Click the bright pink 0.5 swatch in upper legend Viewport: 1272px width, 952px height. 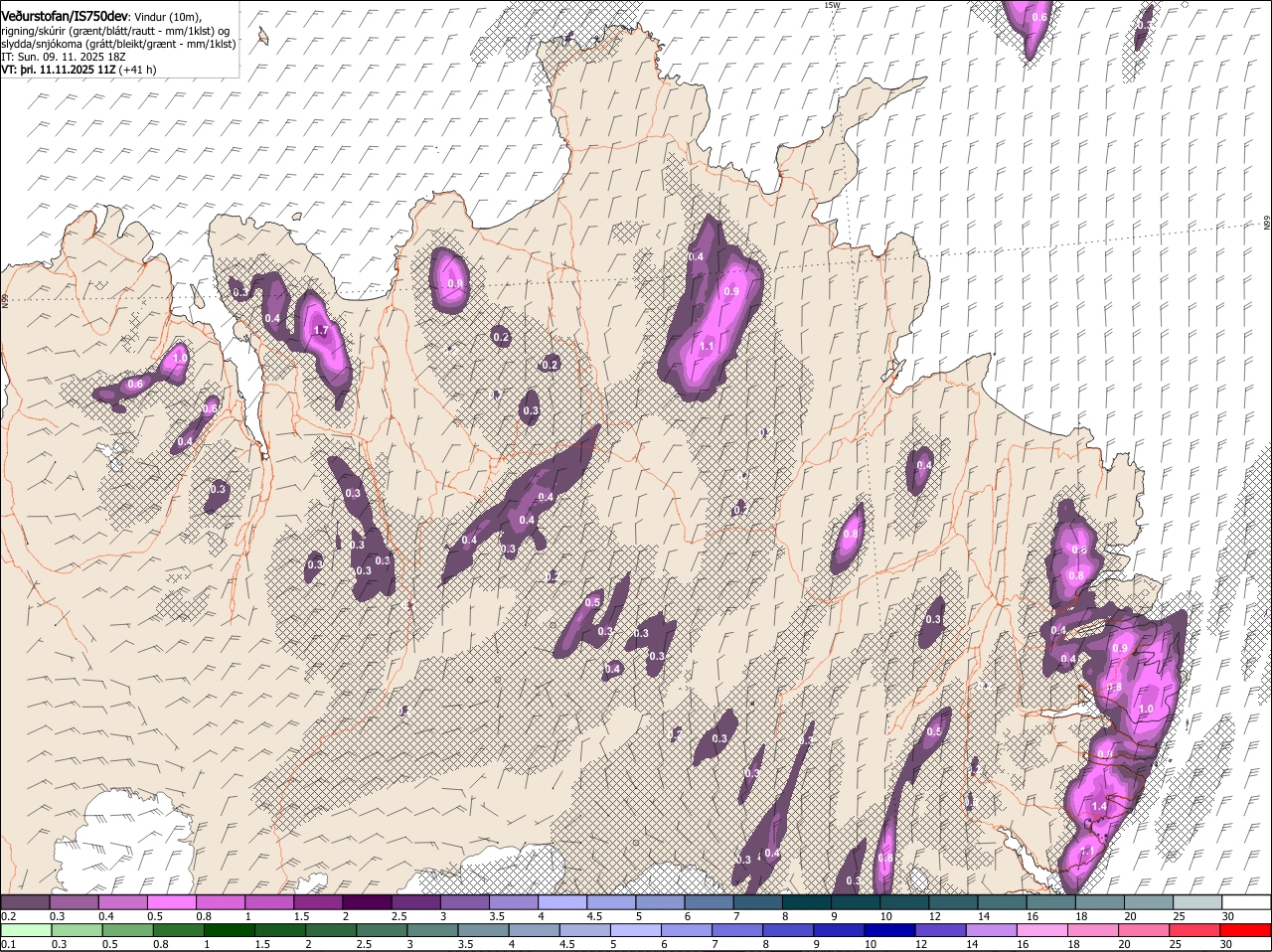coord(172,901)
